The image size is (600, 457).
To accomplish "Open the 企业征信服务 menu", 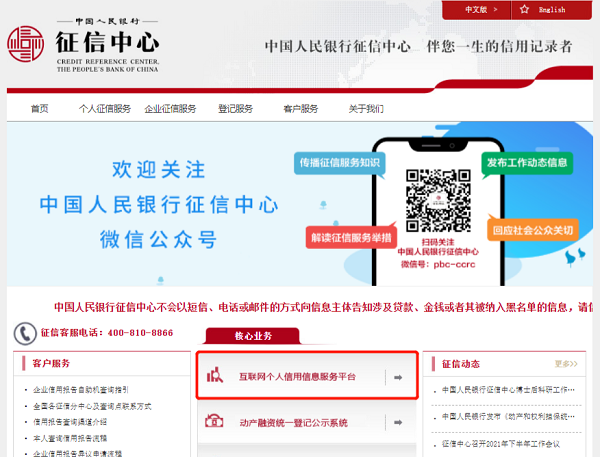I will [171, 109].
